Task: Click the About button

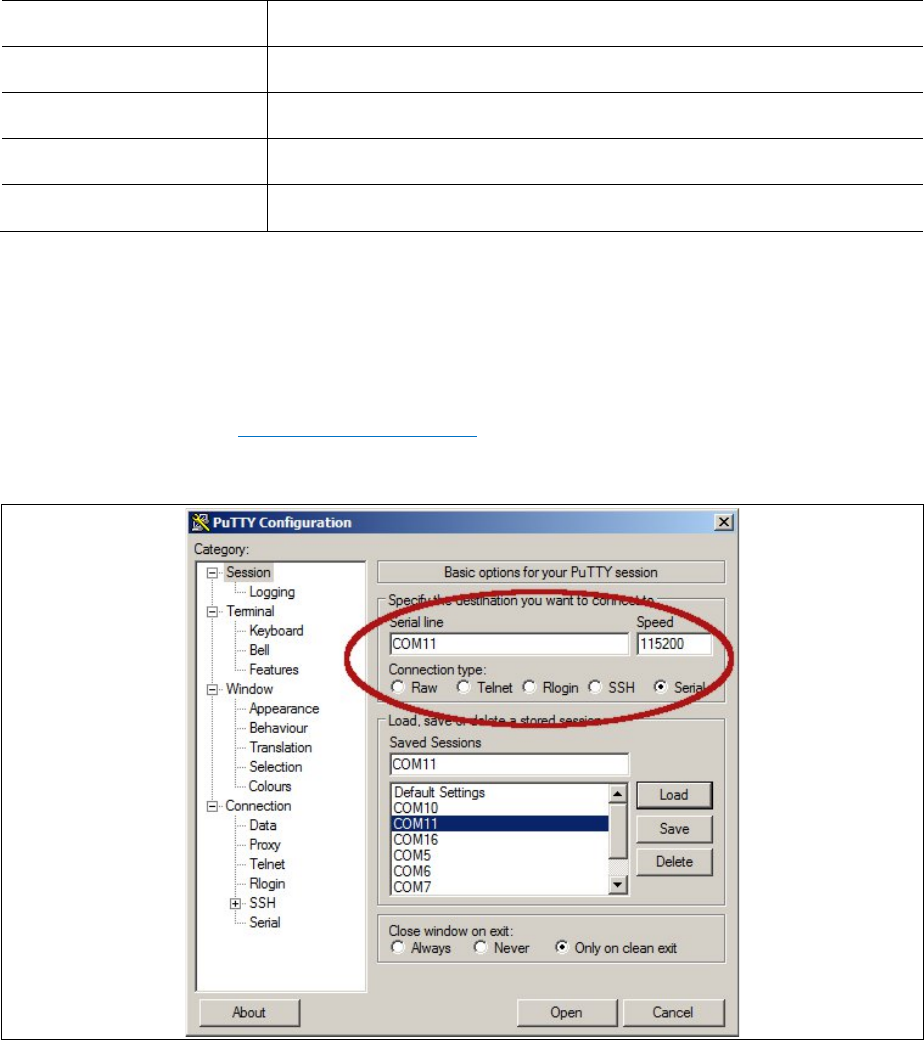Action: (x=249, y=1013)
